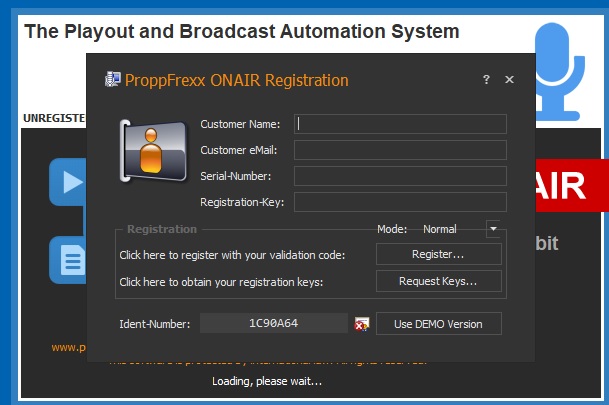Open the orange website link at bottom left
The width and height of the screenshot is (609, 405).
pos(68,348)
